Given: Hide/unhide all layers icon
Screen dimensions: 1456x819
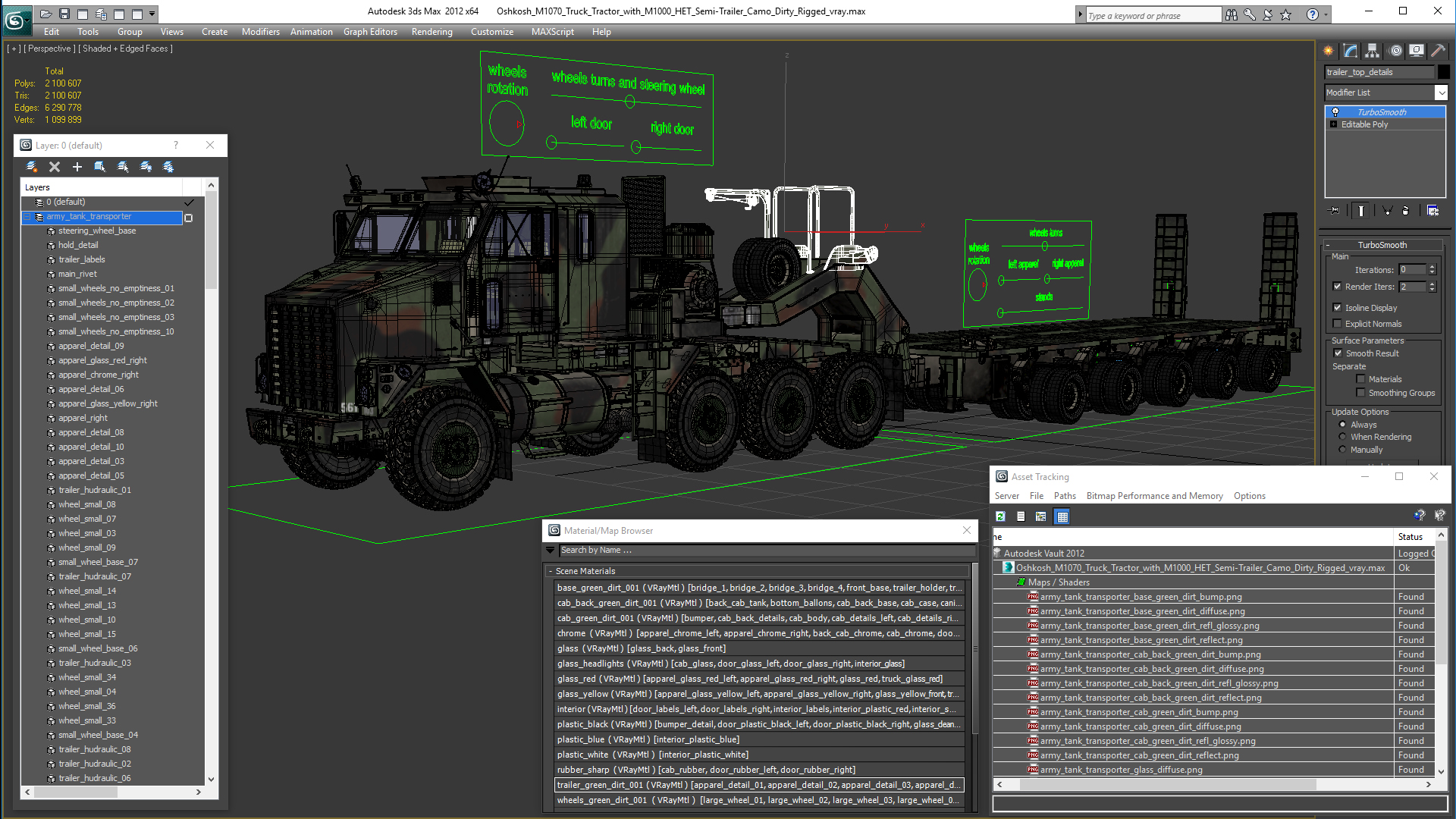Looking at the screenshot, I should click(146, 167).
